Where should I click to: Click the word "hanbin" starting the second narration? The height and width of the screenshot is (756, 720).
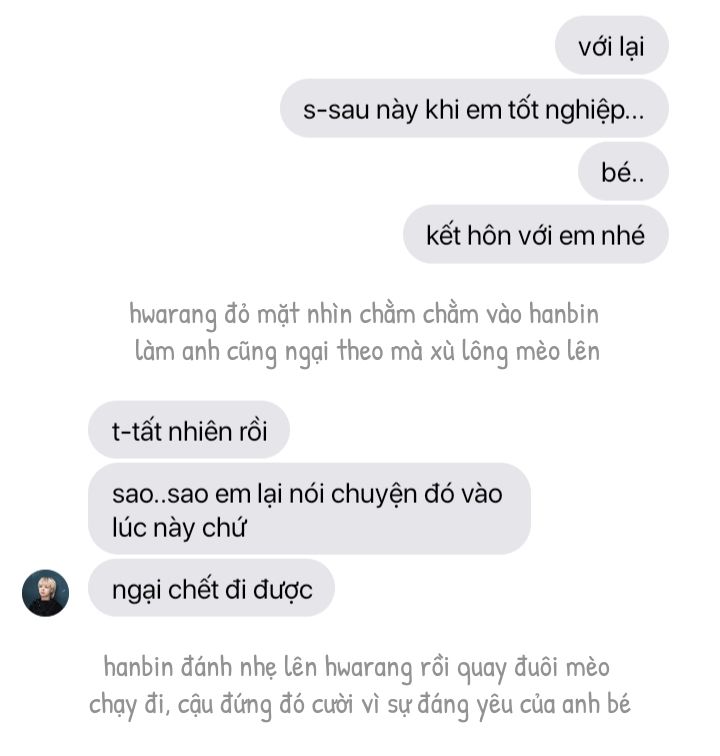[138, 667]
